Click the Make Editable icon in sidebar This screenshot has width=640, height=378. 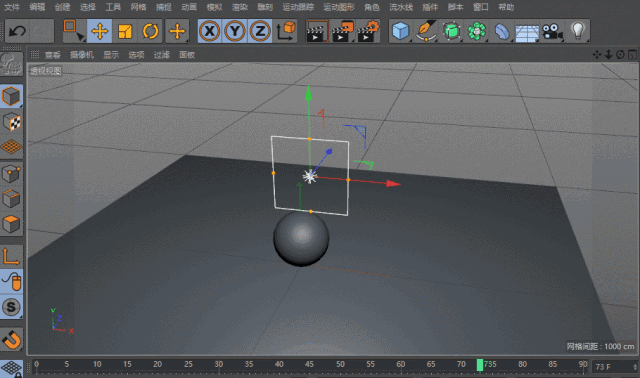pos(11,64)
